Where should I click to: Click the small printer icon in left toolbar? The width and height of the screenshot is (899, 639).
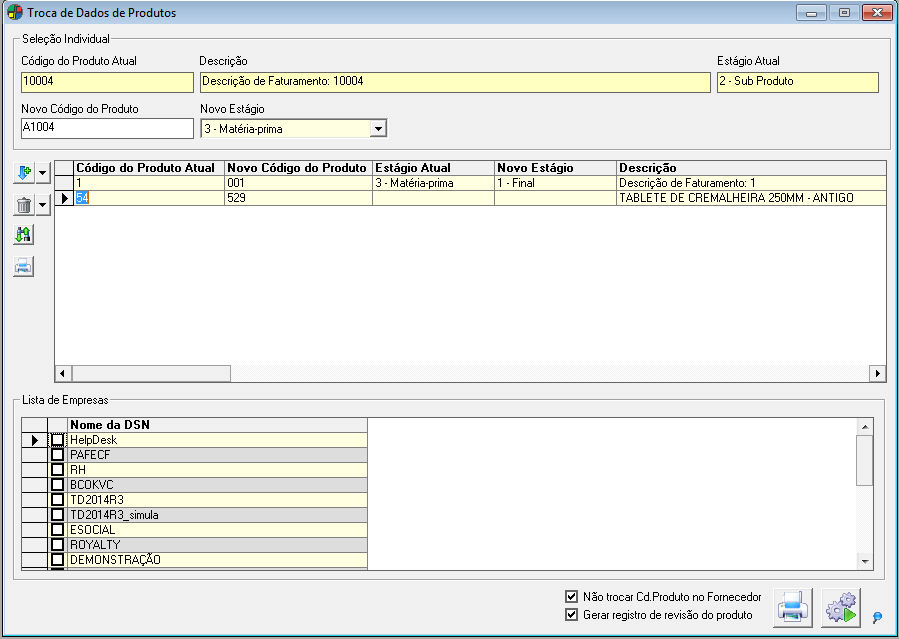[x=24, y=266]
